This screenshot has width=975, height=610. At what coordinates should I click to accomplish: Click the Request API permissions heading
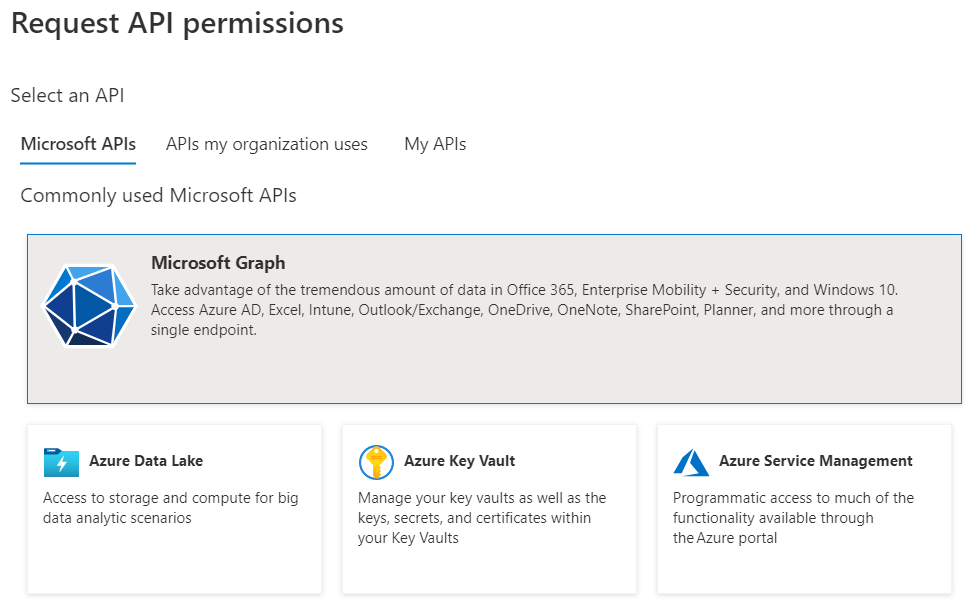177,23
